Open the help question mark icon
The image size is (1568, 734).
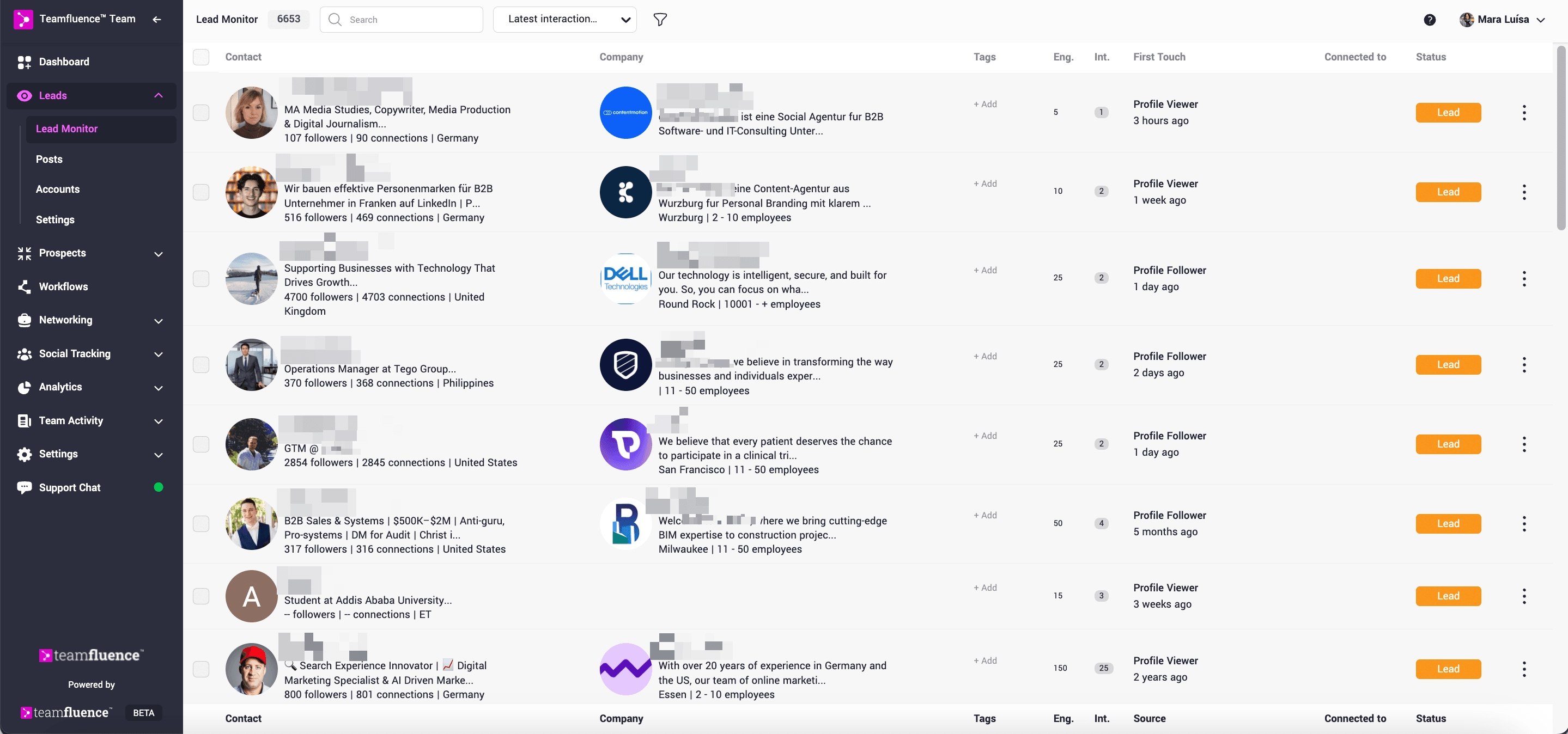pyautogui.click(x=1429, y=20)
